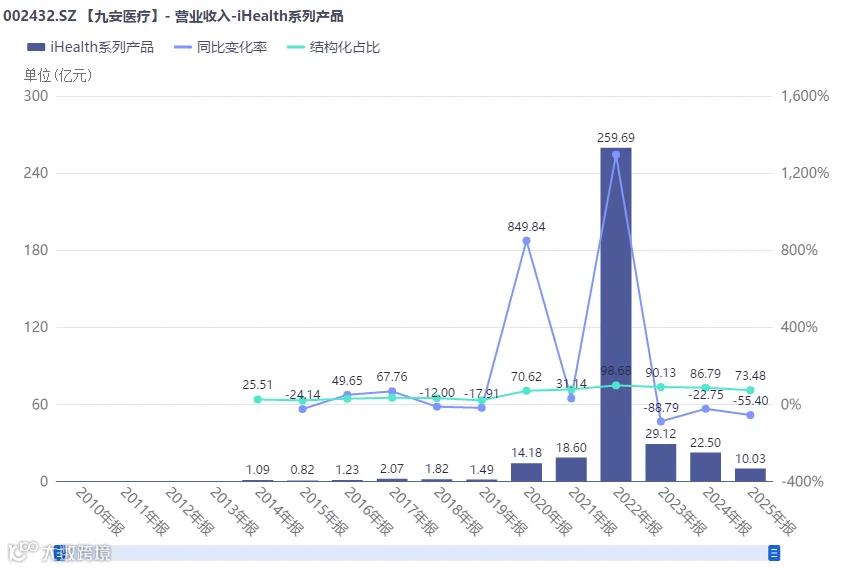This screenshot has width=849, height=569.
Task: Click the right handle of the data zoom slider
Action: click(774, 553)
